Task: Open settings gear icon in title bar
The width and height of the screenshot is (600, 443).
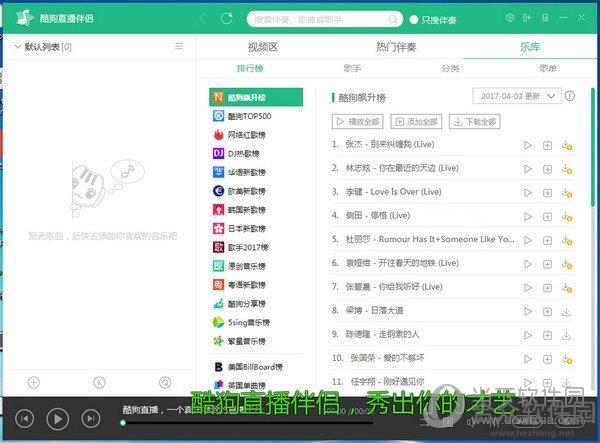Action: pyautogui.click(x=510, y=18)
